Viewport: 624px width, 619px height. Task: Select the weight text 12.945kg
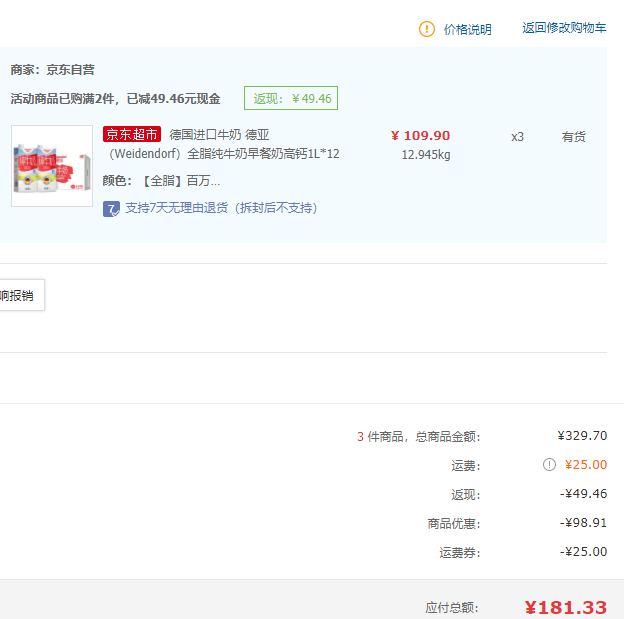pyautogui.click(x=426, y=154)
